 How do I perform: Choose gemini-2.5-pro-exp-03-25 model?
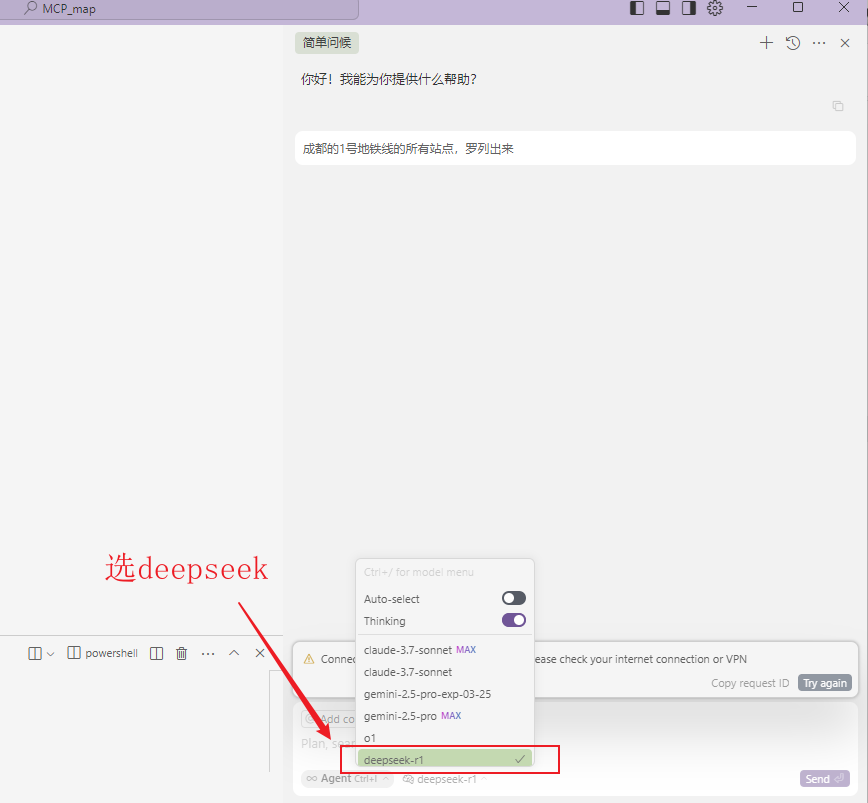[x=445, y=694]
